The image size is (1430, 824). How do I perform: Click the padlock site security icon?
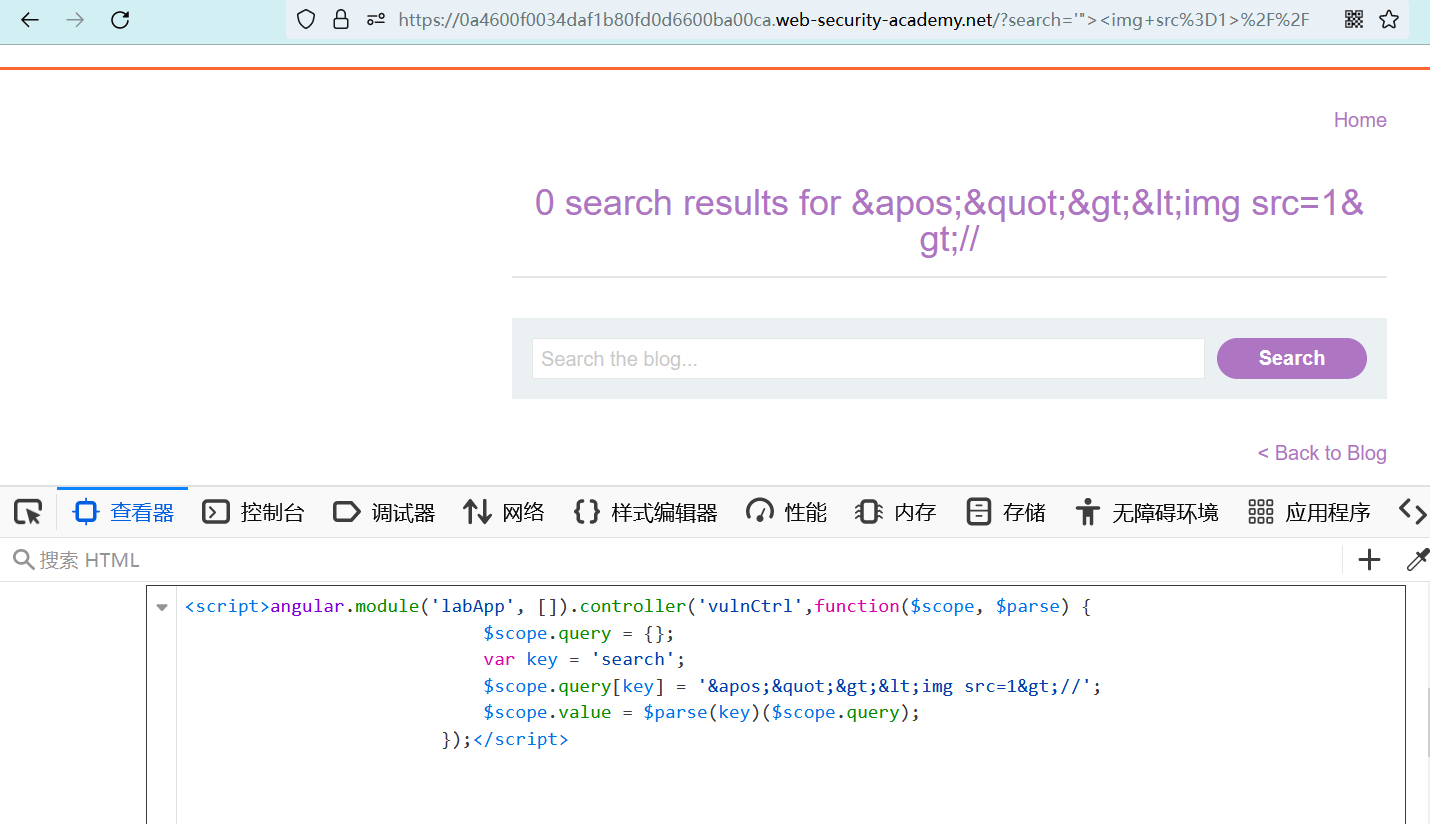(x=341, y=19)
